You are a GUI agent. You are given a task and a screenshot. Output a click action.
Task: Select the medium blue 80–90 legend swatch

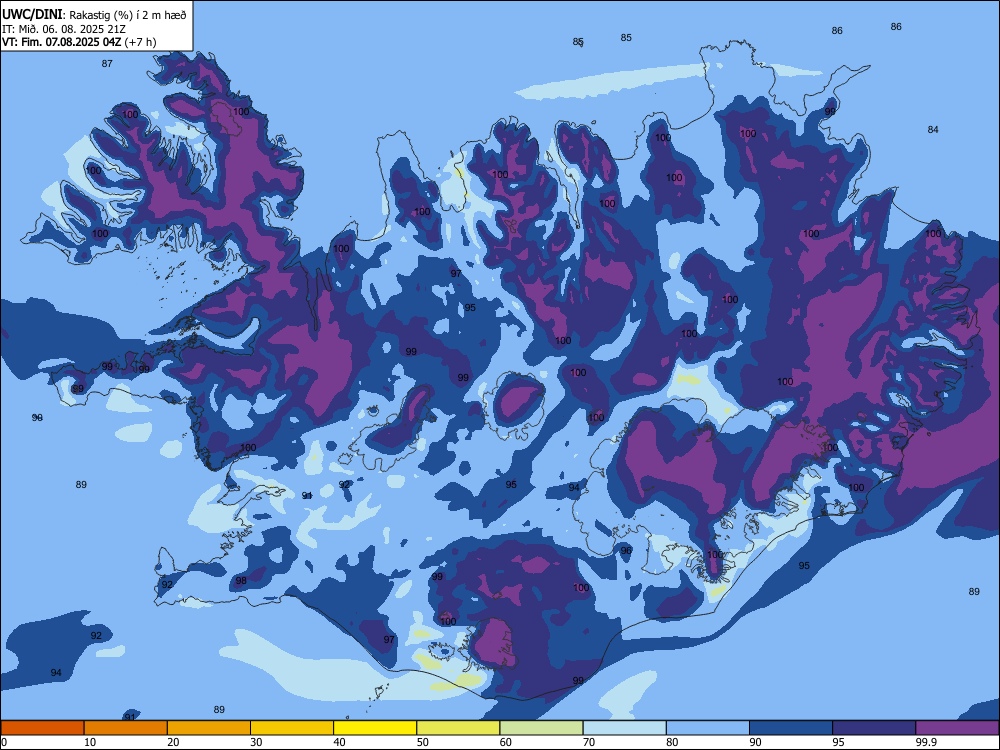point(708,728)
